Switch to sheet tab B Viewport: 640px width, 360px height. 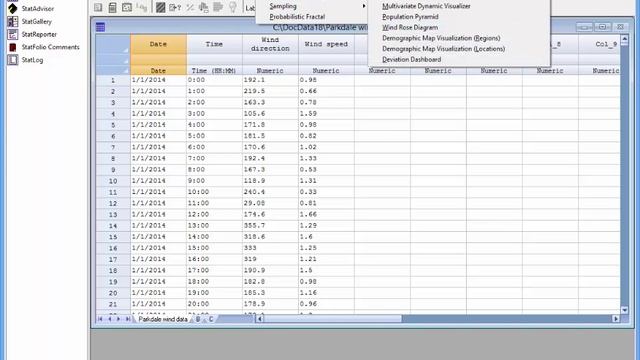pyautogui.click(x=198, y=319)
